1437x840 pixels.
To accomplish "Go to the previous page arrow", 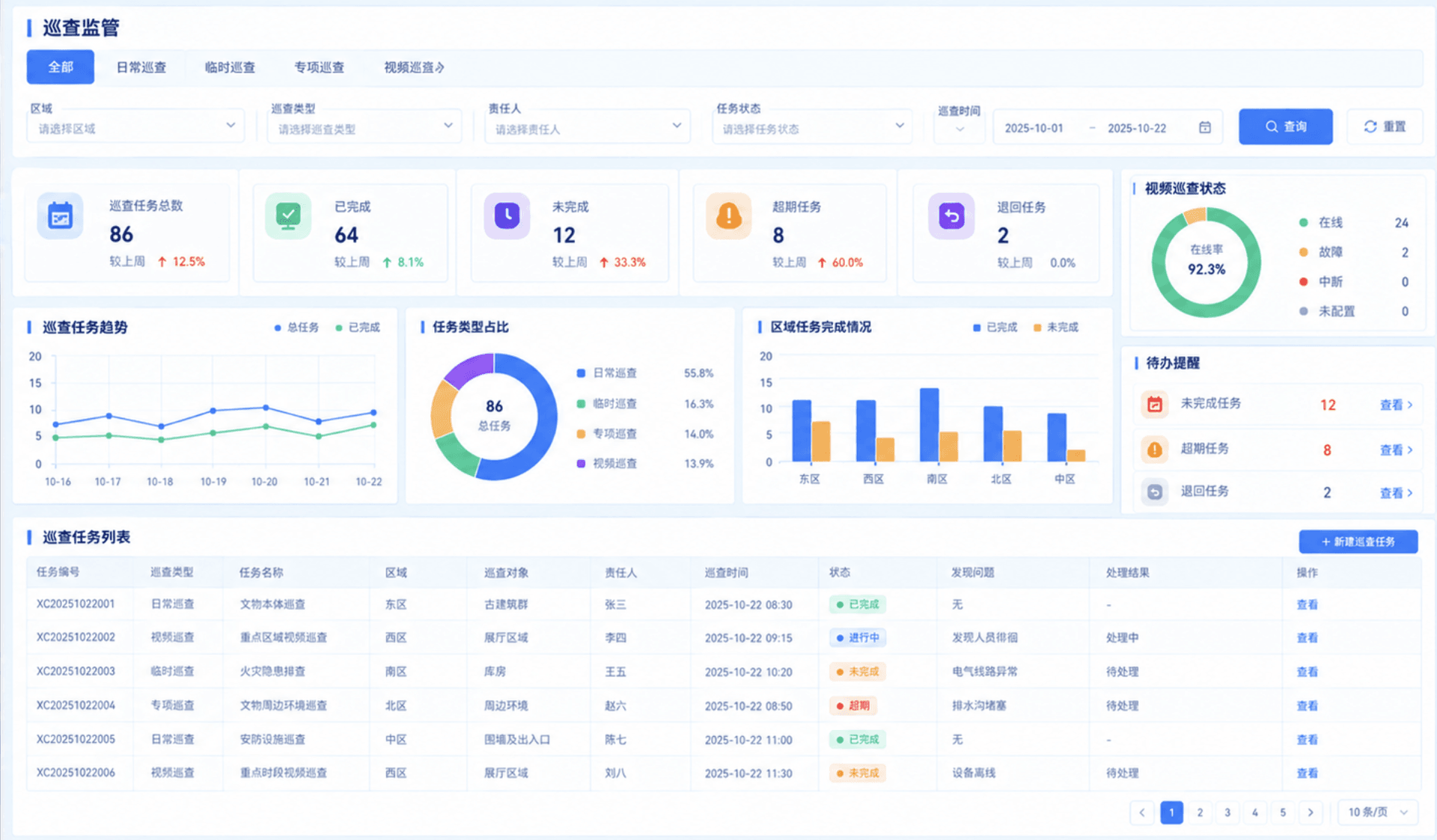I will point(1142,812).
